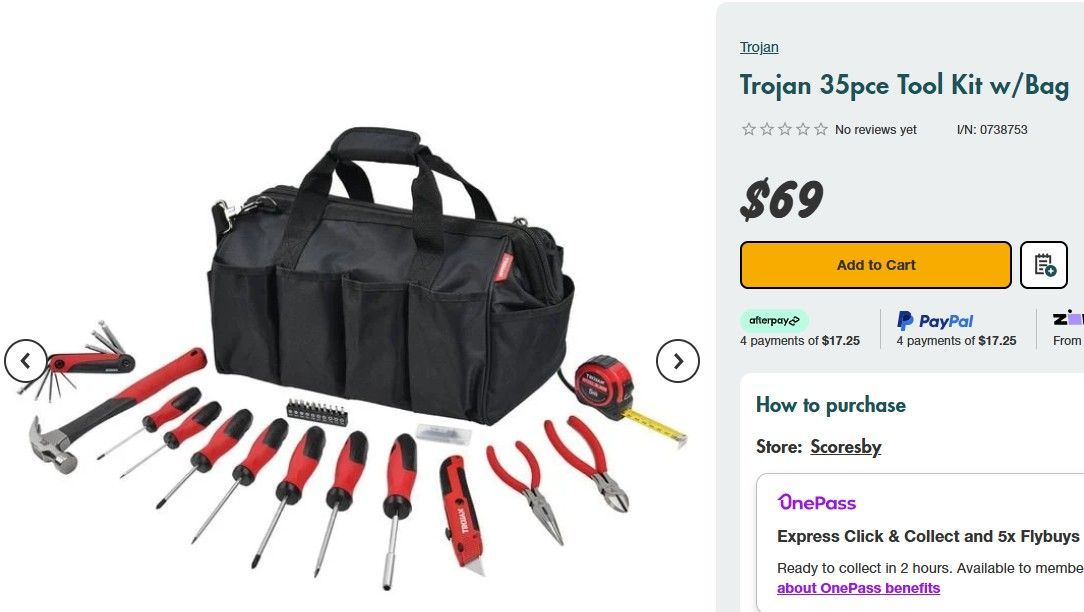Viewport: 1084px width, 612px height.
Task: Click the fifth rating star
Action: (x=821, y=129)
